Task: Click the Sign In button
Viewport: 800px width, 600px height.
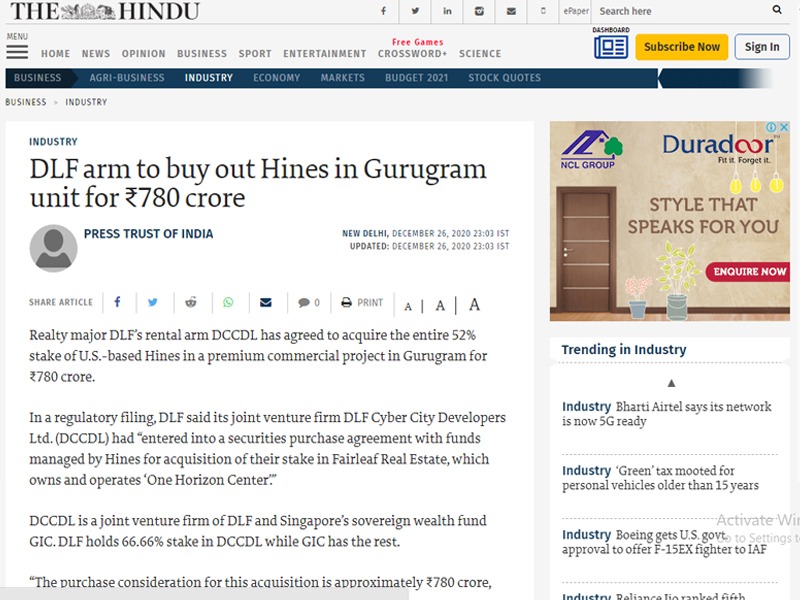Action: [x=762, y=47]
